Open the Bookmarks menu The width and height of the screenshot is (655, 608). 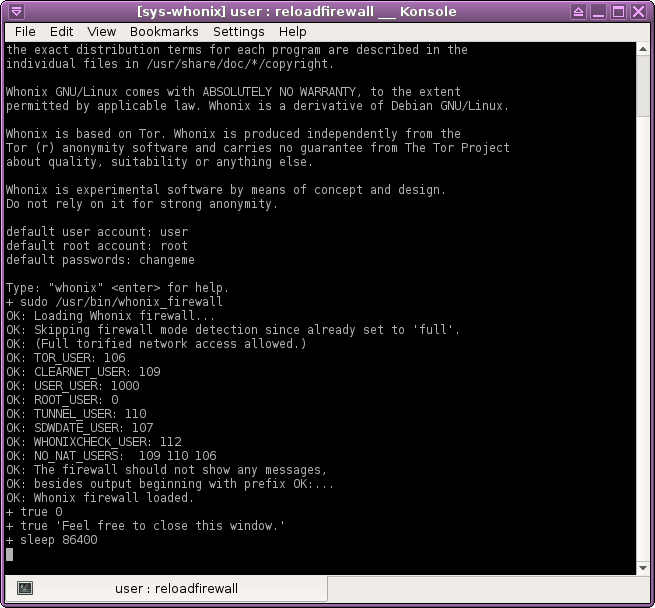(x=164, y=32)
